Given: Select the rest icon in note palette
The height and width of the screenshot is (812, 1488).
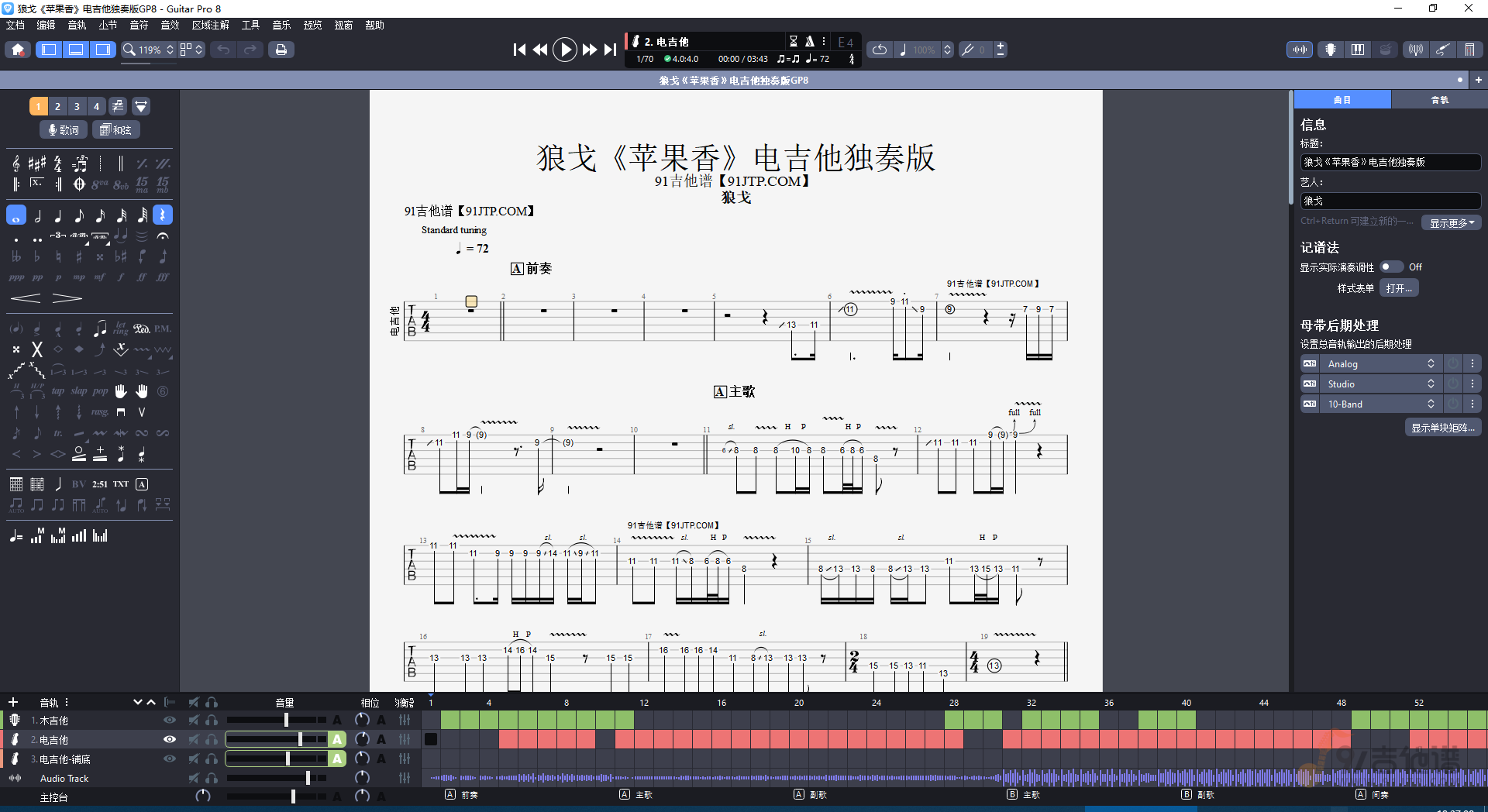Looking at the screenshot, I should click(x=163, y=215).
